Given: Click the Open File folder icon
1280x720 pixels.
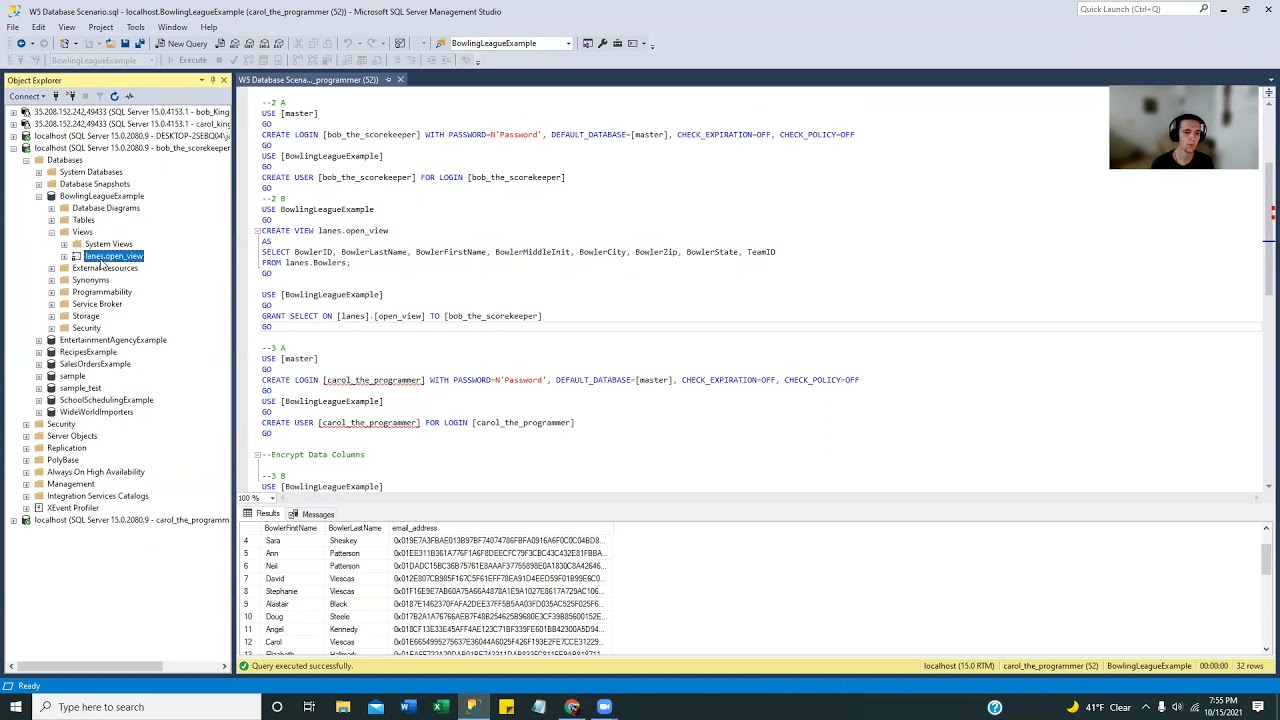Looking at the screenshot, I should pyautogui.click(x=110, y=44).
